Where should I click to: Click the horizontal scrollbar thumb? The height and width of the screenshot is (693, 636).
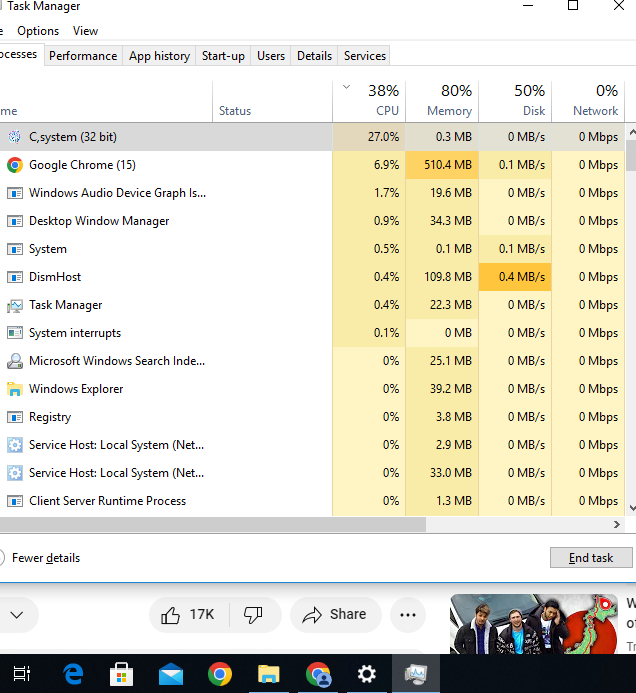tap(213, 525)
